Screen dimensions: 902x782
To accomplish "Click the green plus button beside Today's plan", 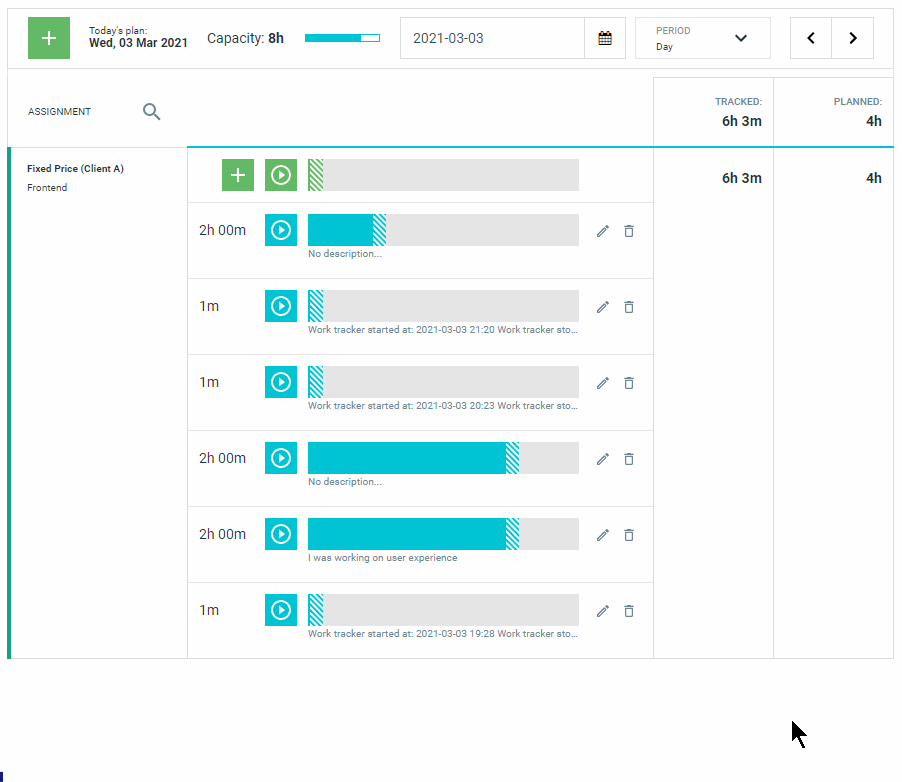I will pyautogui.click(x=49, y=38).
